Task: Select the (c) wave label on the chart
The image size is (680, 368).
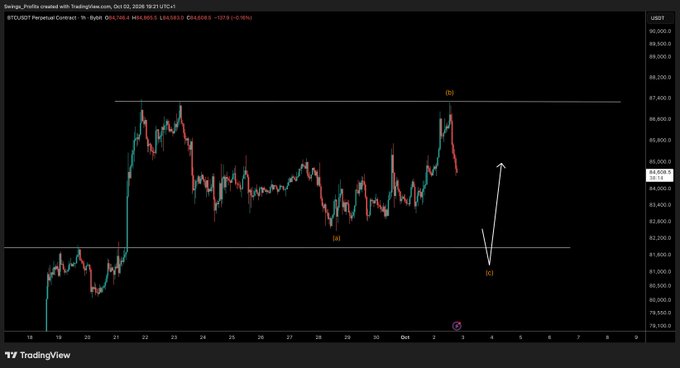Action: pyautogui.click(x=489, y=273)
